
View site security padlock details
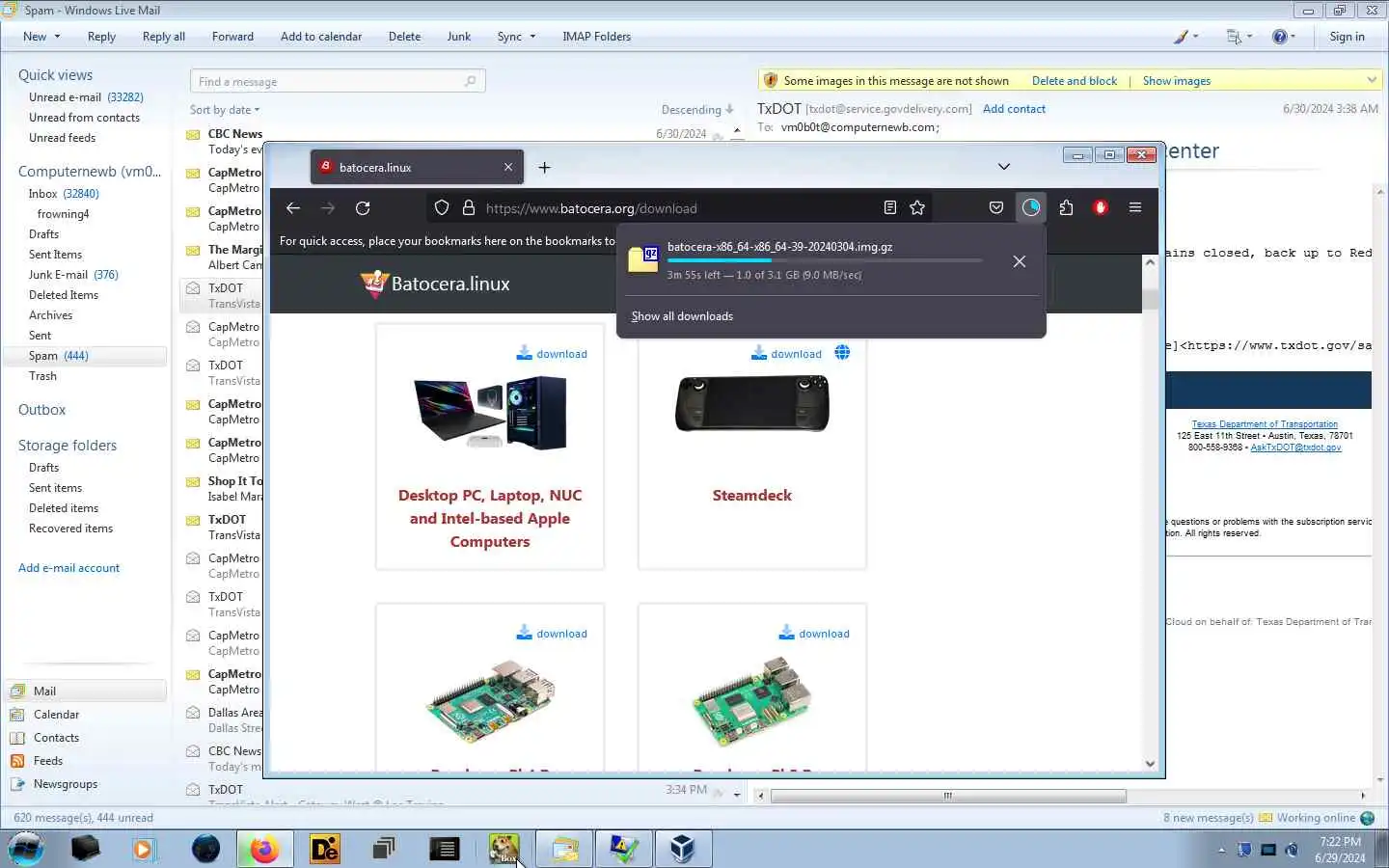pyautogui.click(x=469, y=207)
